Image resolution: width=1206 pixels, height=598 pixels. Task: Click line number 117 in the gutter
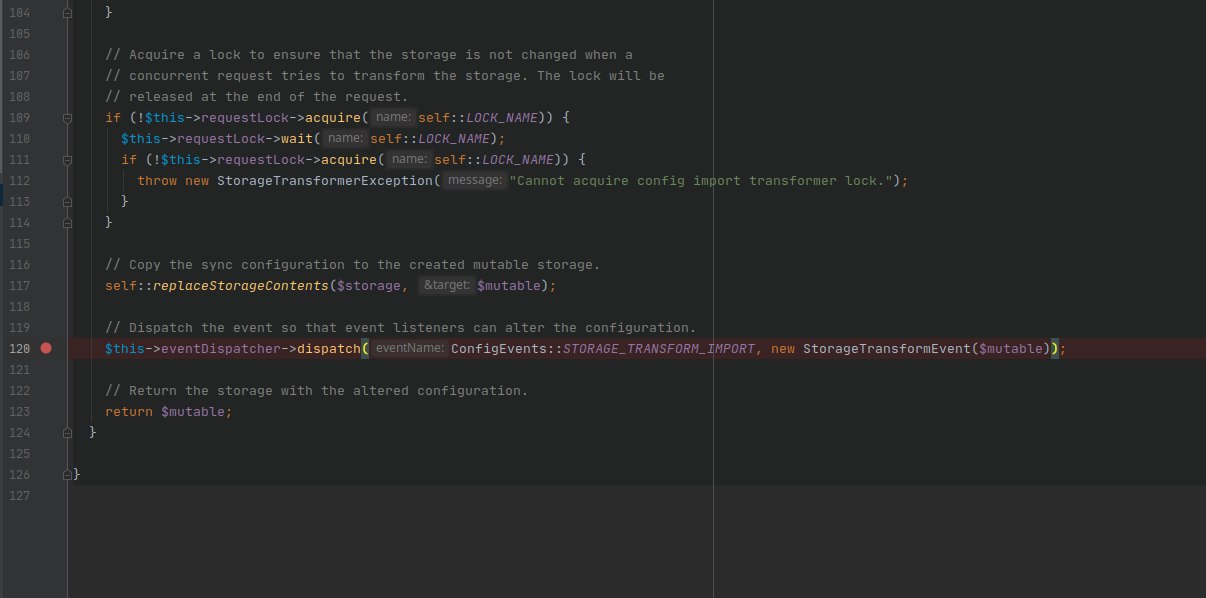click(x=18, y=285)
